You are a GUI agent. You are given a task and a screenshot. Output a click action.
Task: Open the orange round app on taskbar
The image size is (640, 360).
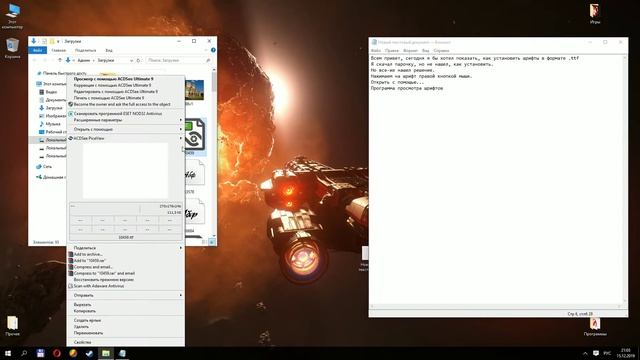[x=73, y=353]
